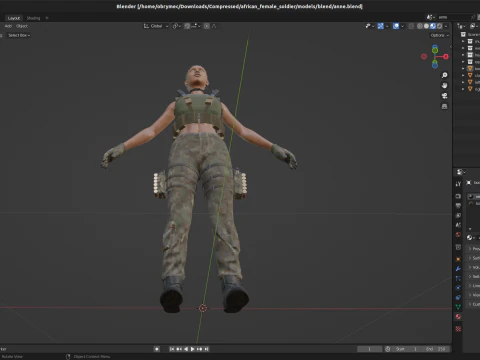This screenshot has width=480, height=360.
Task: Toggle viewport overlays button
Action: tap(396, 26)
